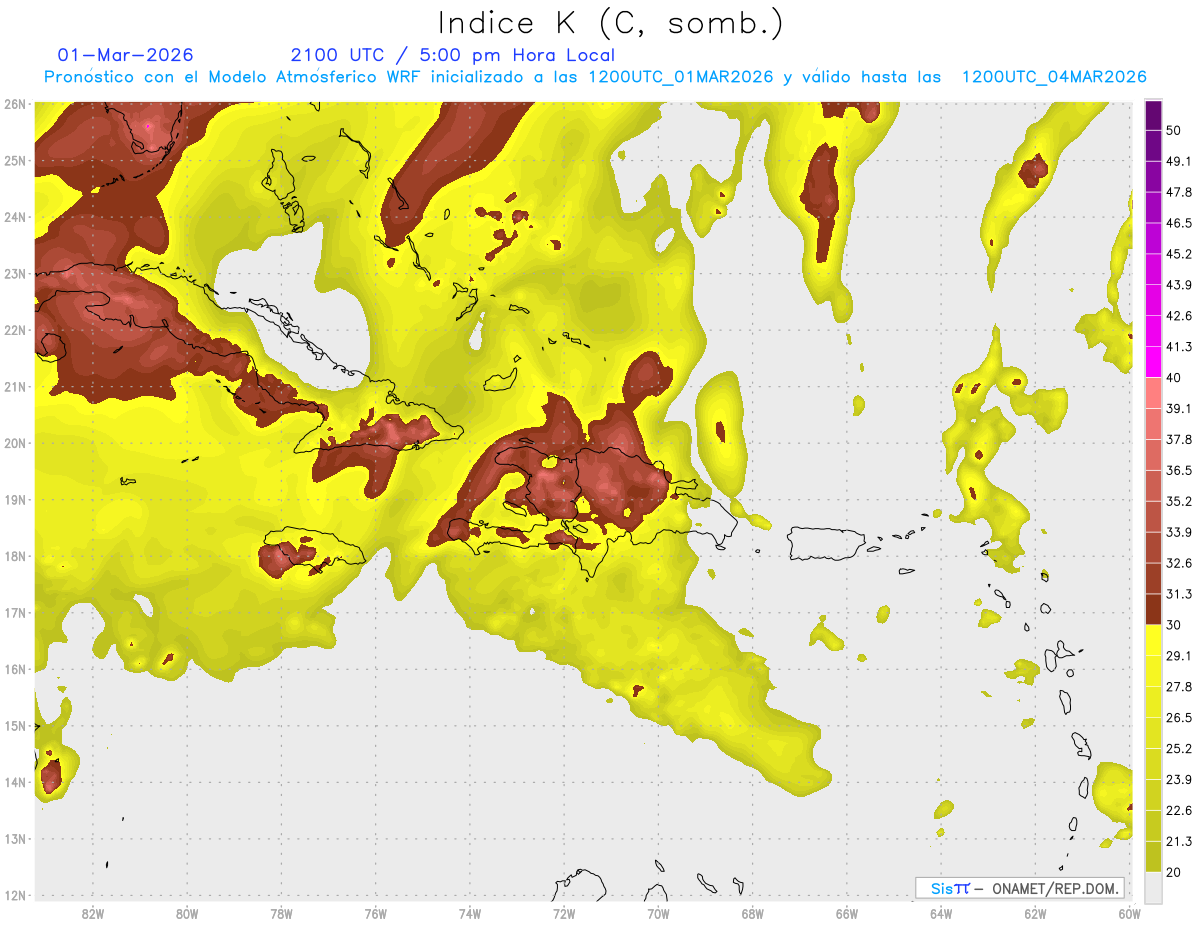Click the colorbar label '39.1'

[1179, 409]
